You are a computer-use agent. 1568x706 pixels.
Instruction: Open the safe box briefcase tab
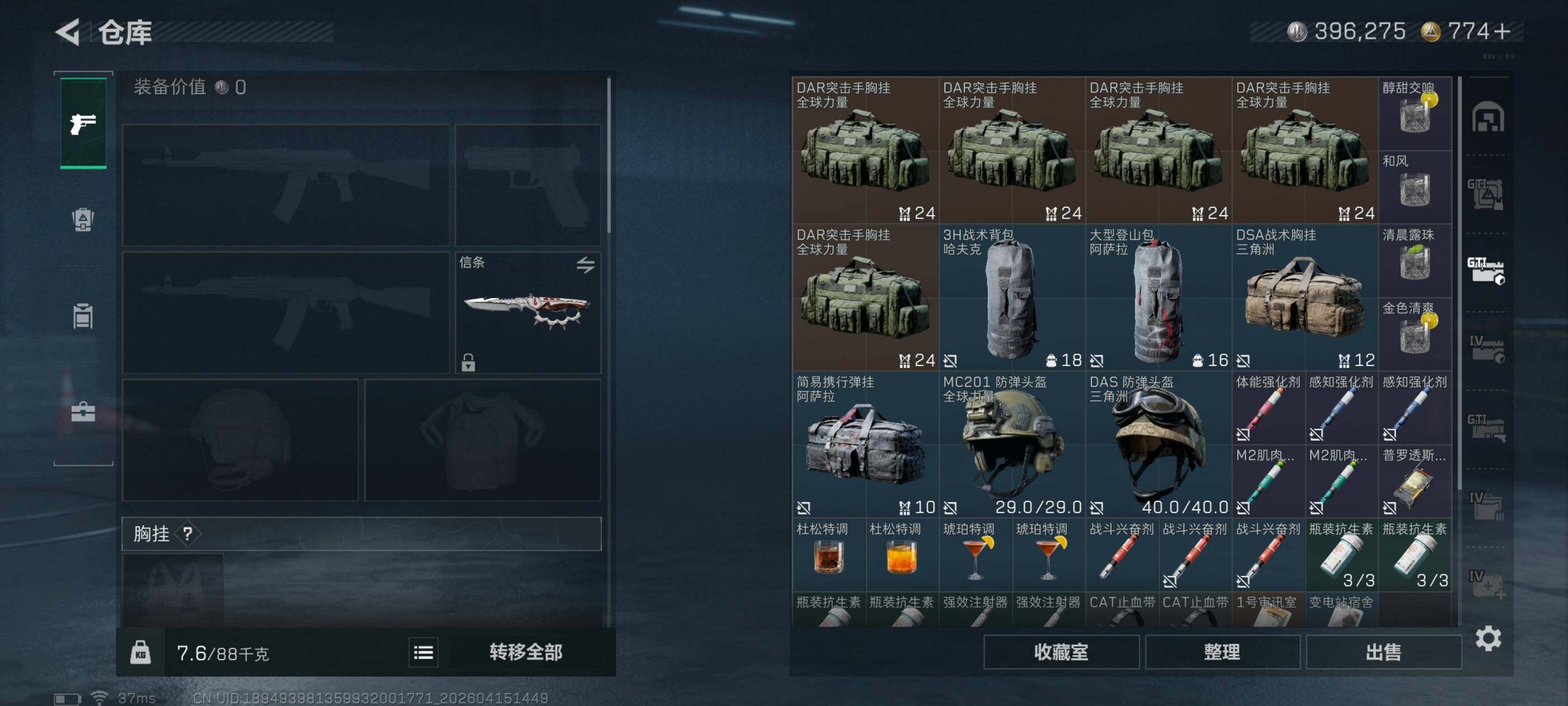click(x=83, y=412)
